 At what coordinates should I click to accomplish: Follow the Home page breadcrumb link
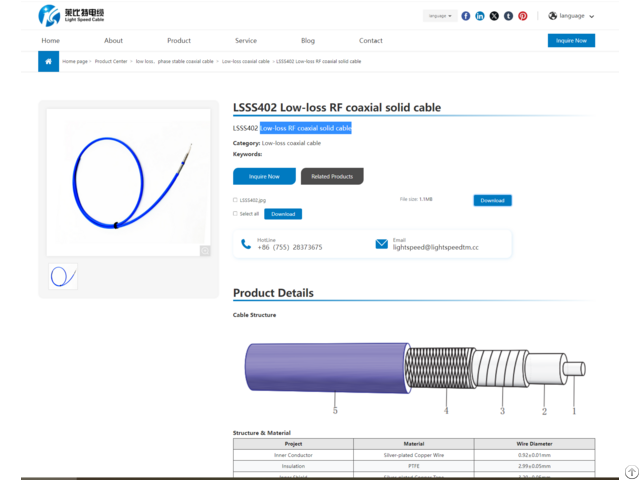click(x=75, y=61)
